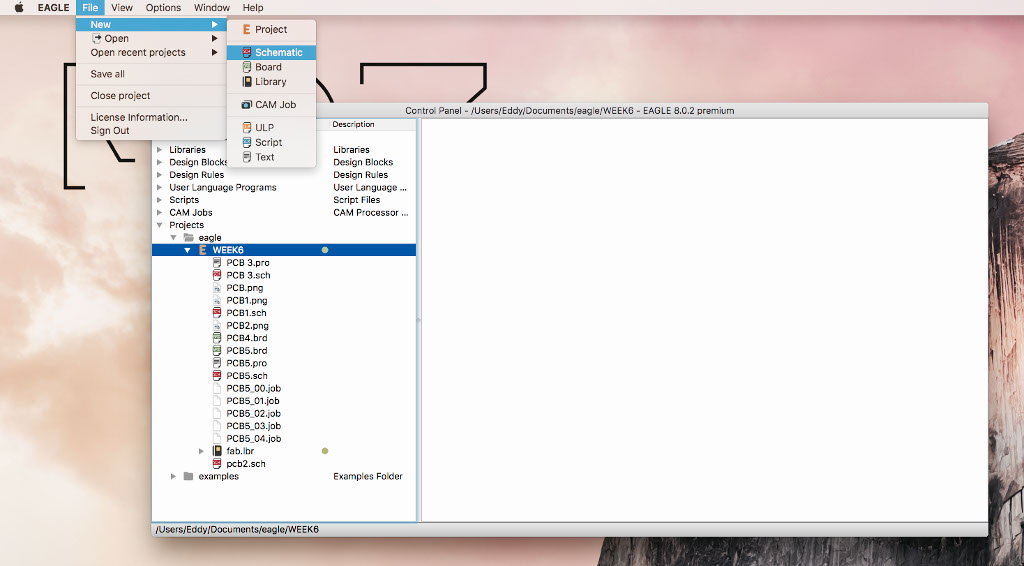Select PCB5_03.job in project tree

pos(253,426)
